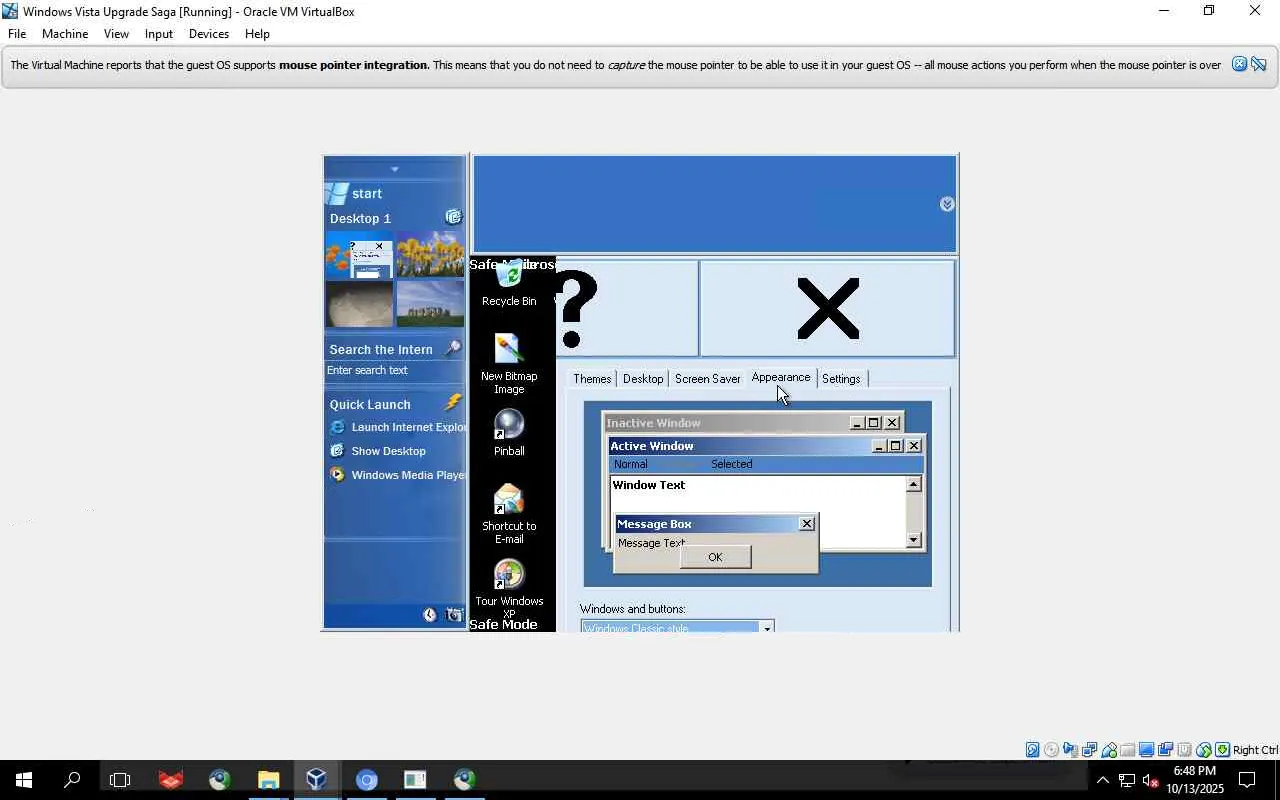Click scrollbar up arrow in Window Text preview
This screenshot has height=800, width=1280.
(913, 484)
